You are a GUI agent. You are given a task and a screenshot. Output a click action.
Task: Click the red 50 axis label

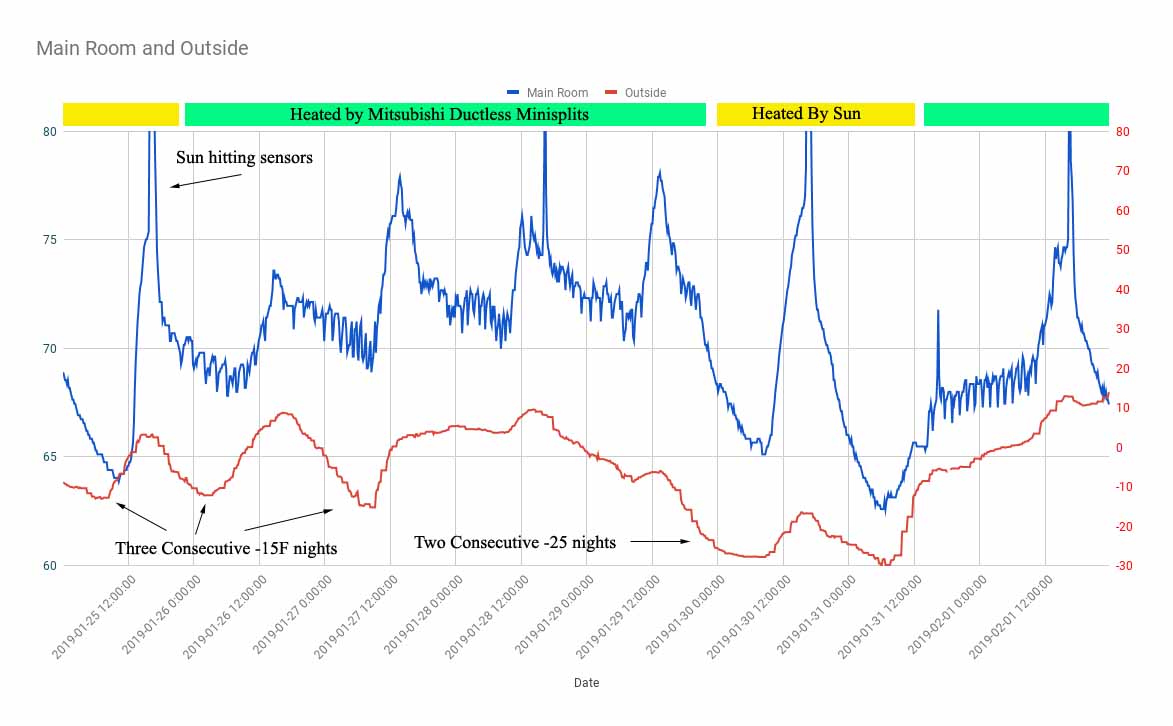tap(1123, 250)
